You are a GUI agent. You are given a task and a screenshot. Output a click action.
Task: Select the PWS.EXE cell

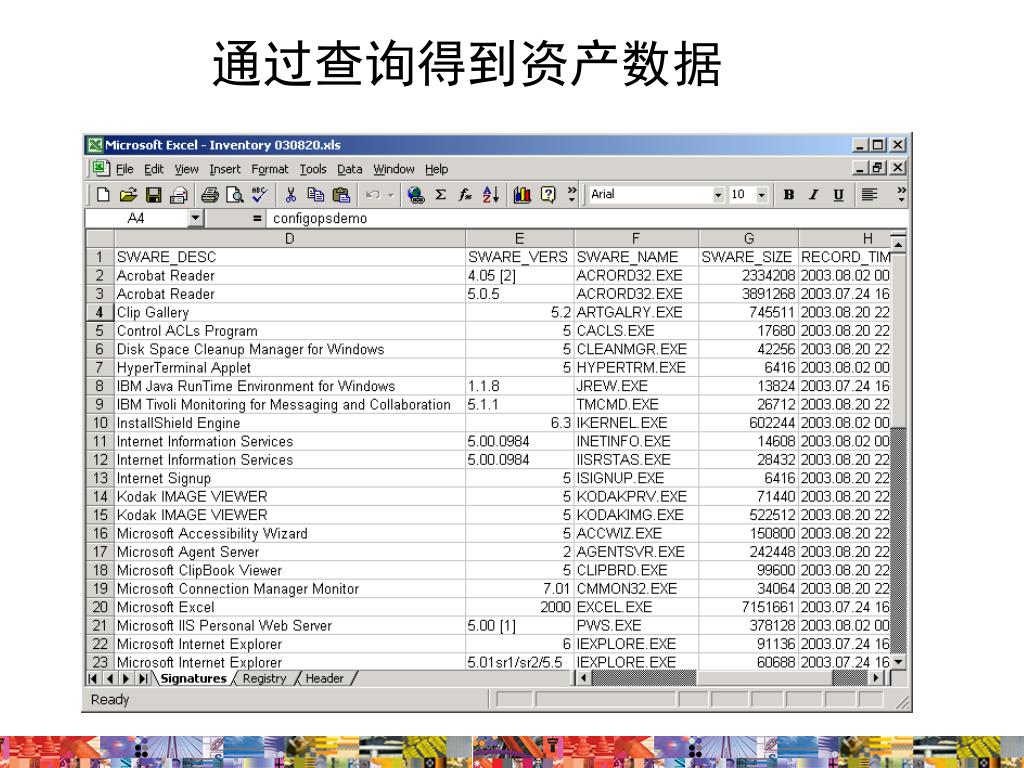tap(636, 625)
